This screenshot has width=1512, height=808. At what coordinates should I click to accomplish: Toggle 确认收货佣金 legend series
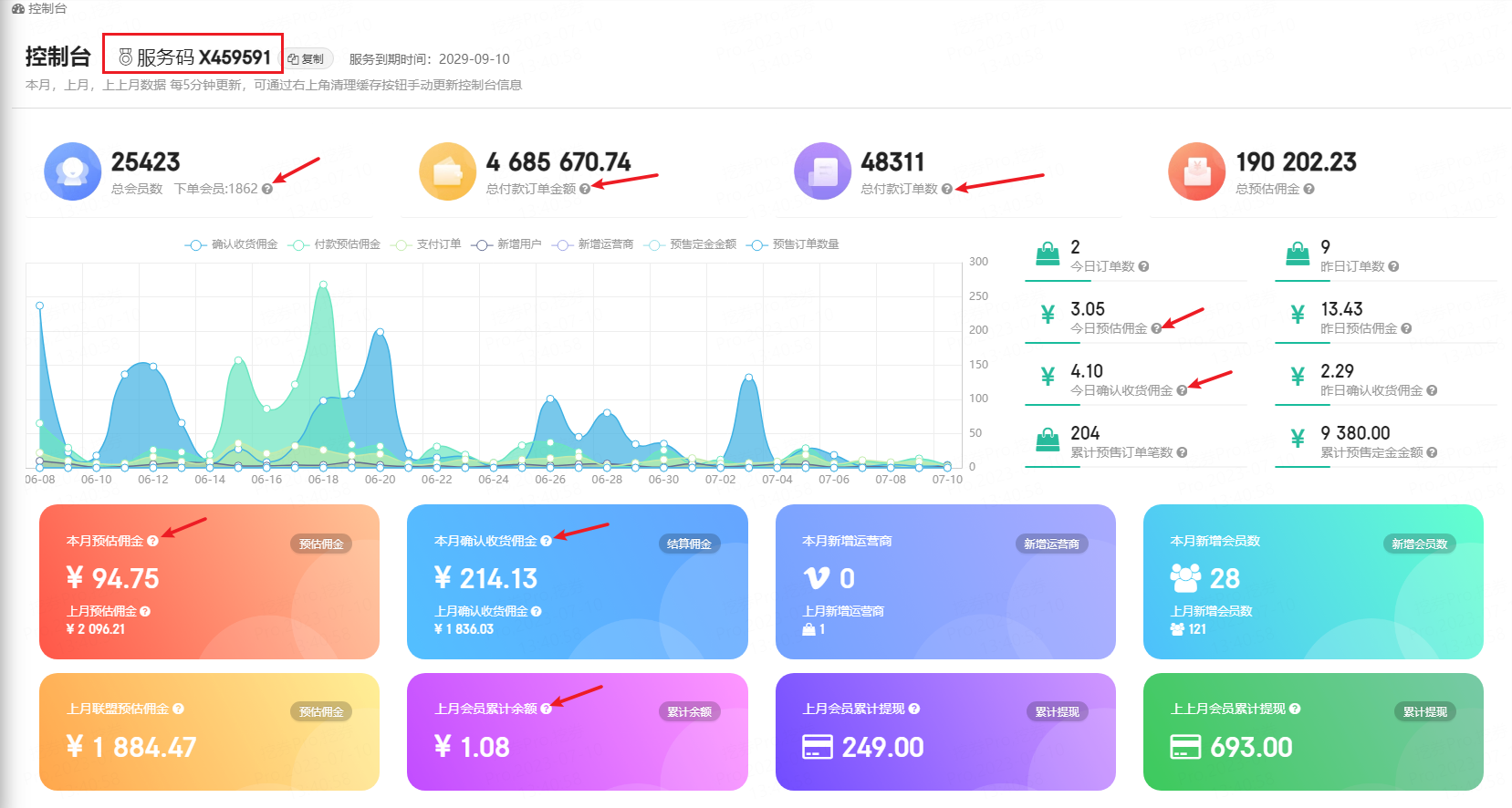(231, 244)
